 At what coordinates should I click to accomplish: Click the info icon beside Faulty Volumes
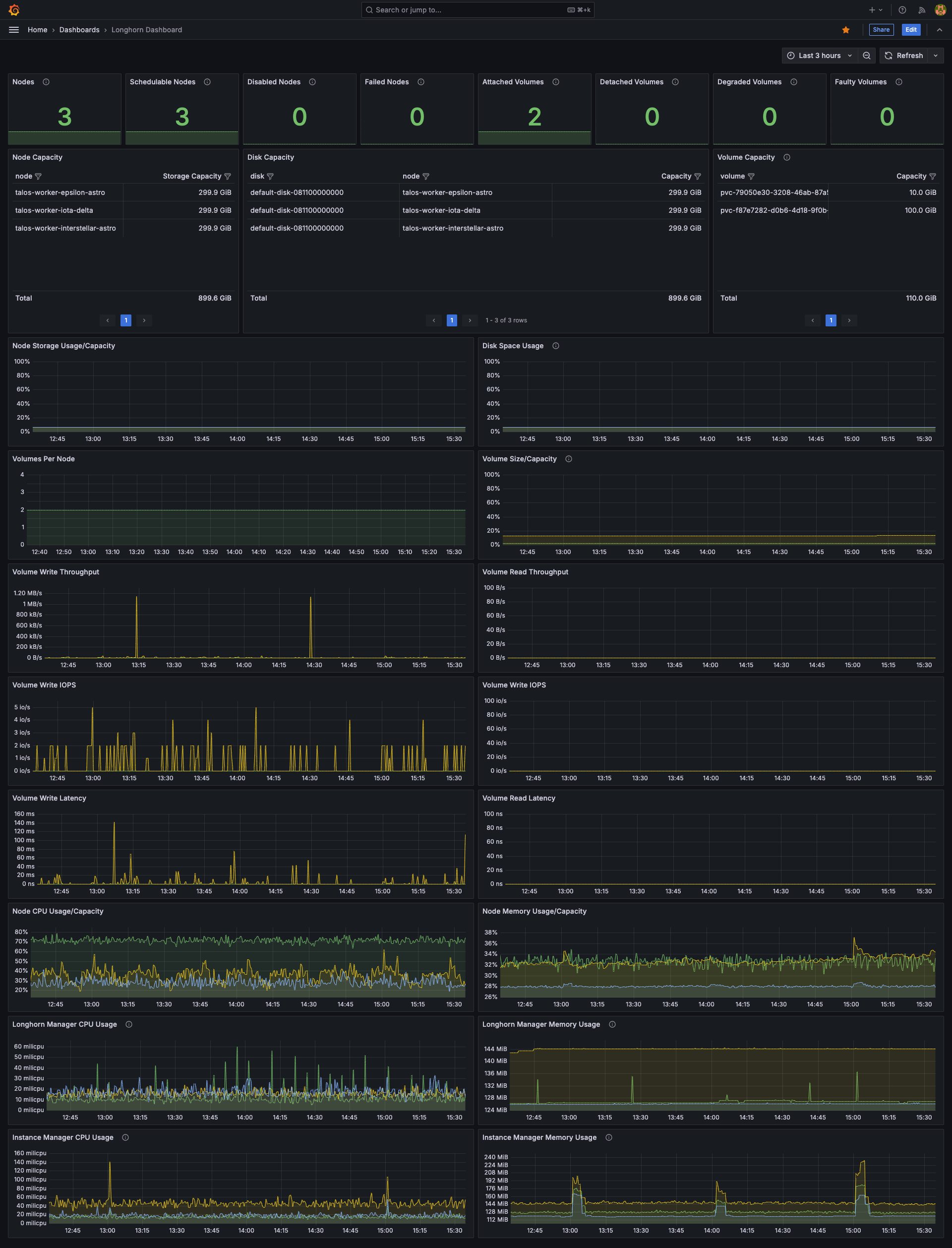(x=899, y=82)
